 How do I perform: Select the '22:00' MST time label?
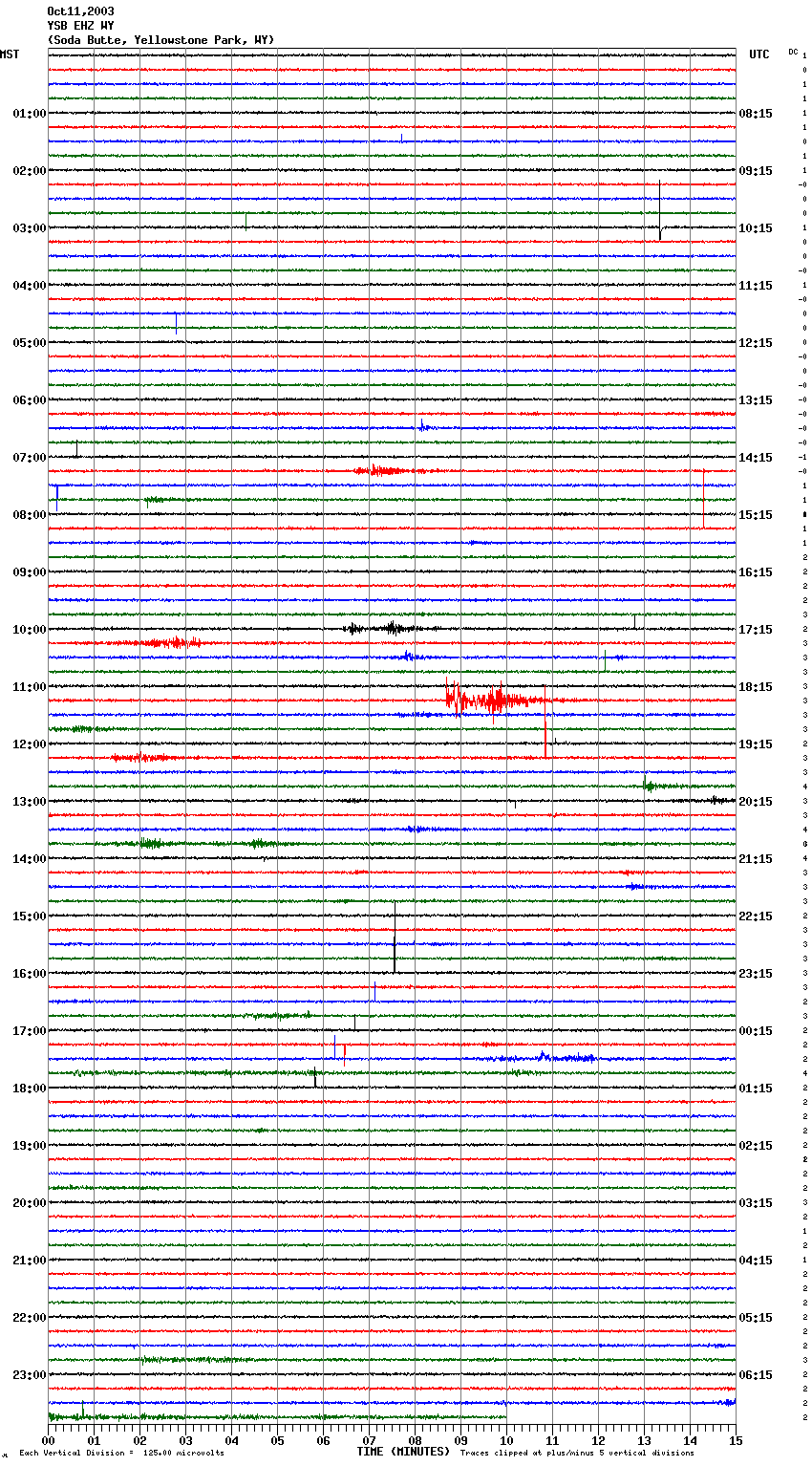[30, 1318]
